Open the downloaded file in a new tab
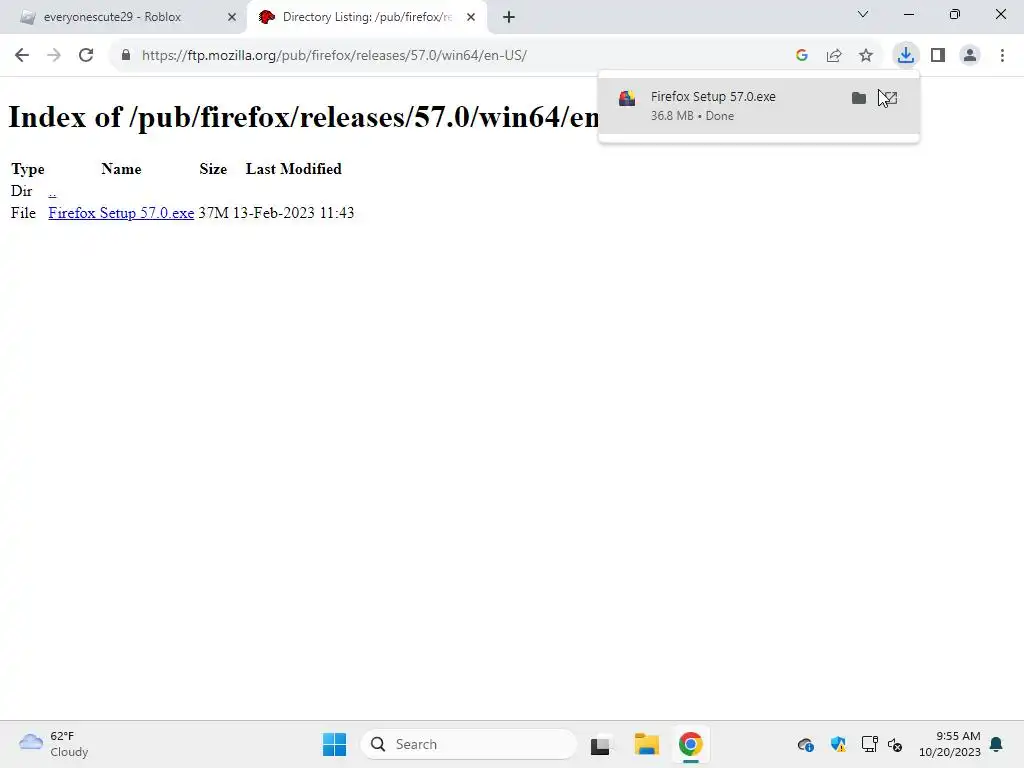Screen dimensions: 1024x768 889,98
